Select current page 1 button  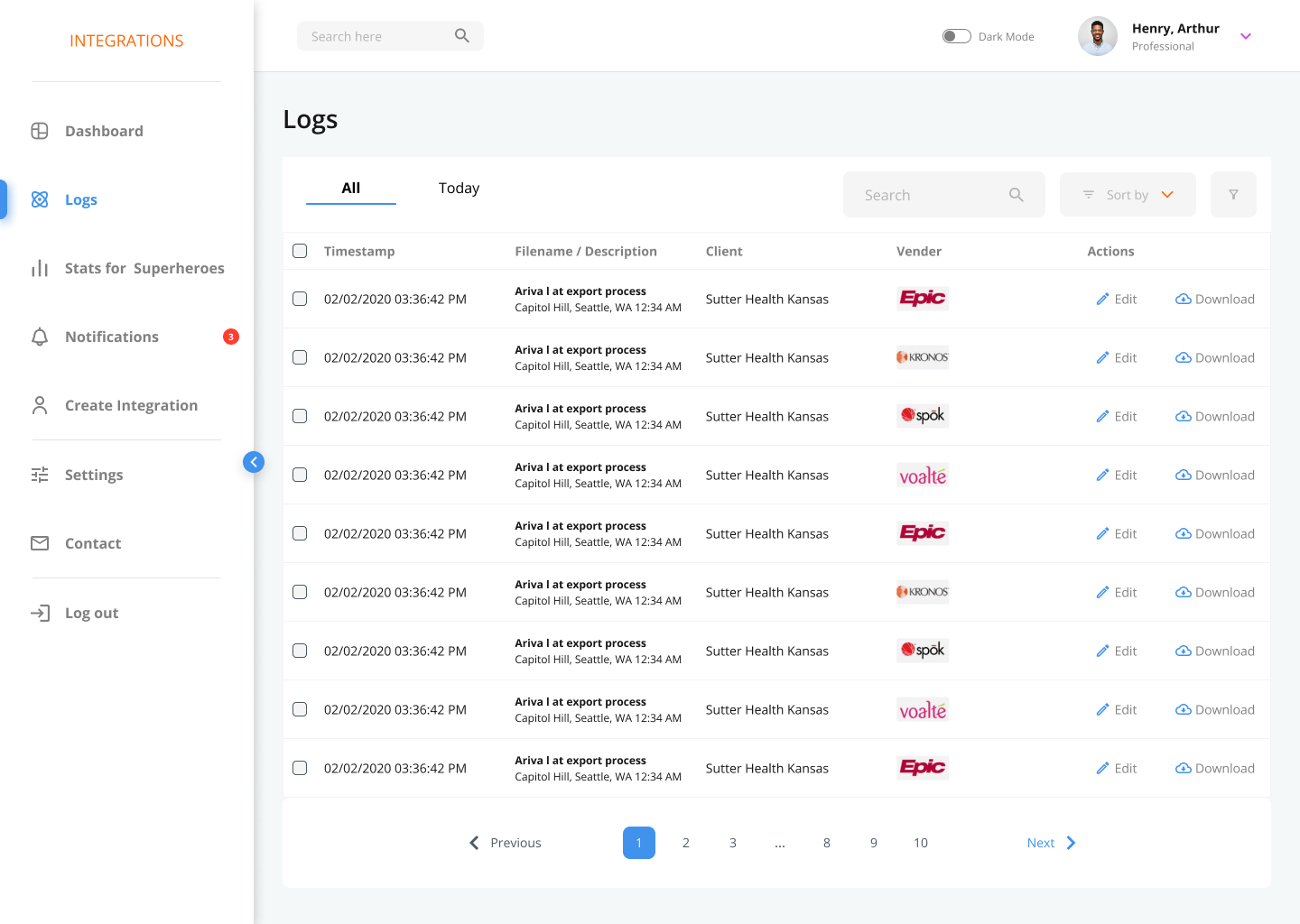(639, 843)
